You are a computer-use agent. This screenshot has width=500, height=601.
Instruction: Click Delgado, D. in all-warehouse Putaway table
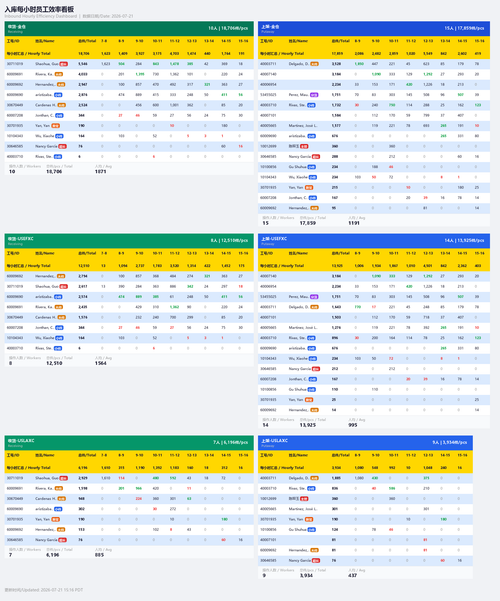click(299, 64)
